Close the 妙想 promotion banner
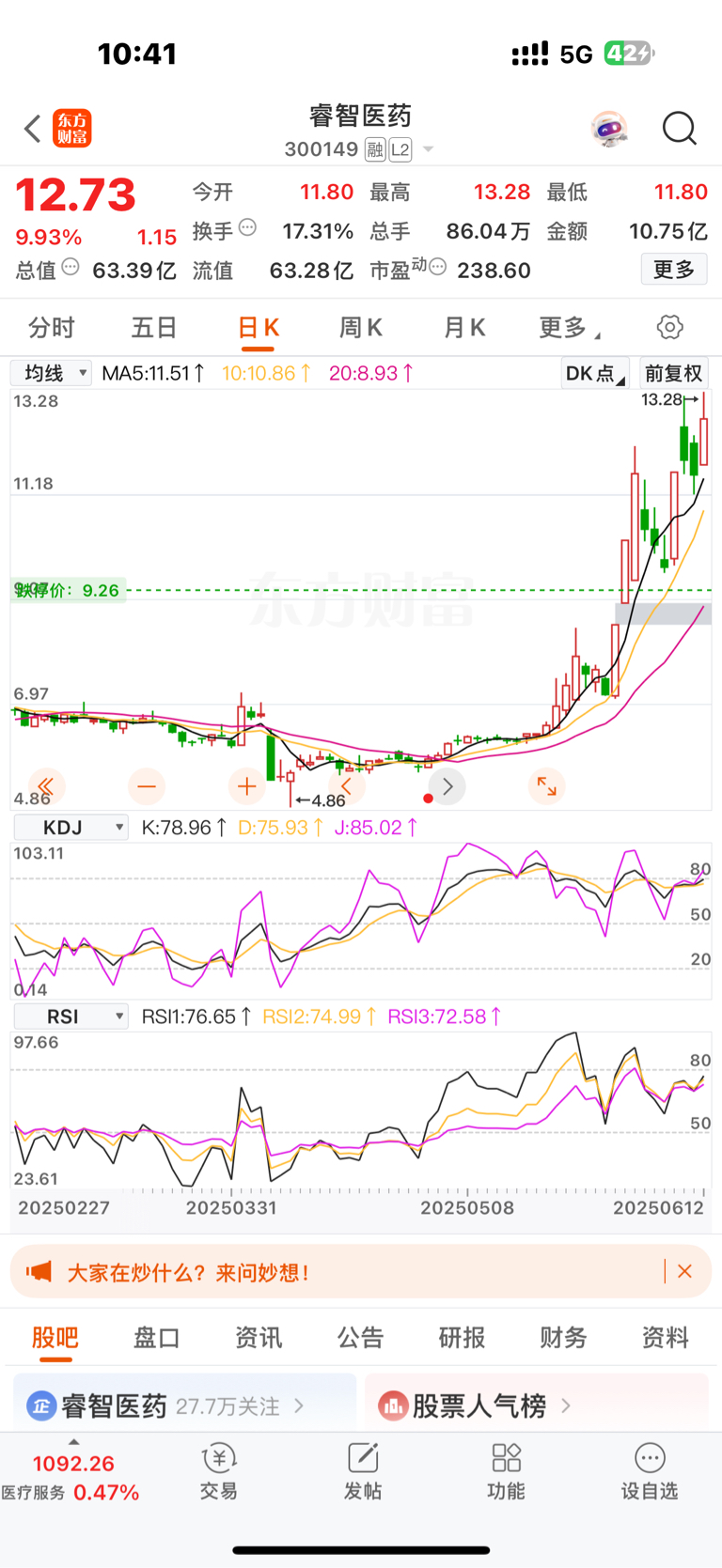This screenshot has width=722, height=1568. [684, 1271]
